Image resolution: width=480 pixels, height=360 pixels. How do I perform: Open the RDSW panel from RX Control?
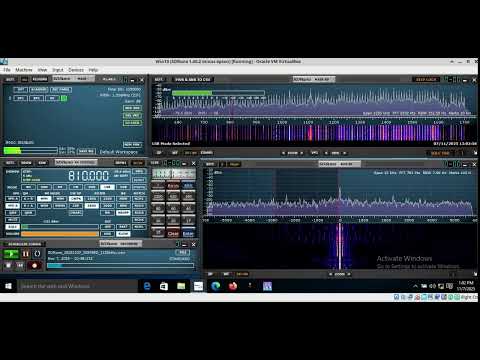coord(26,163)
